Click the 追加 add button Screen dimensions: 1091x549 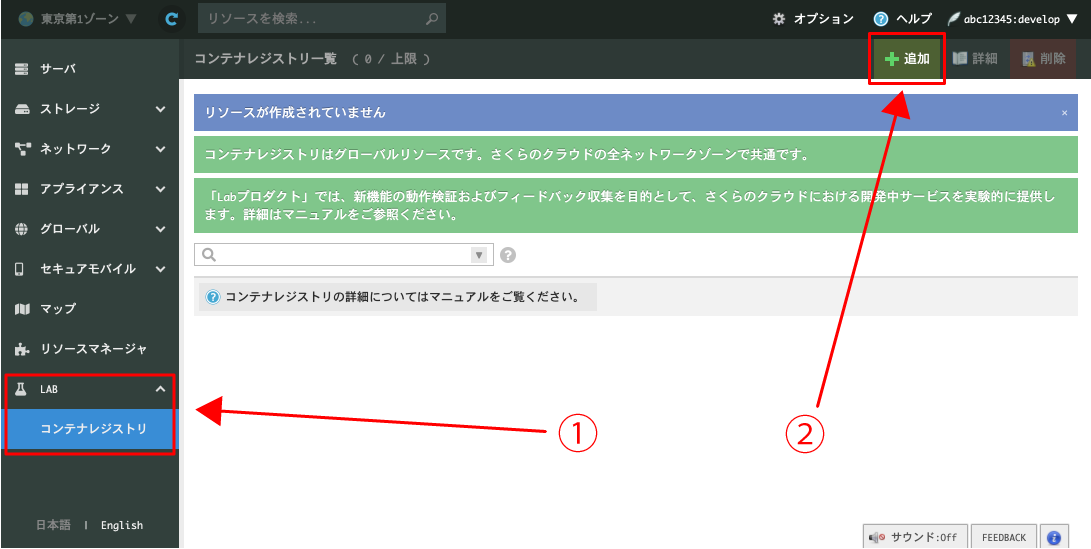[x=907, y=59]
